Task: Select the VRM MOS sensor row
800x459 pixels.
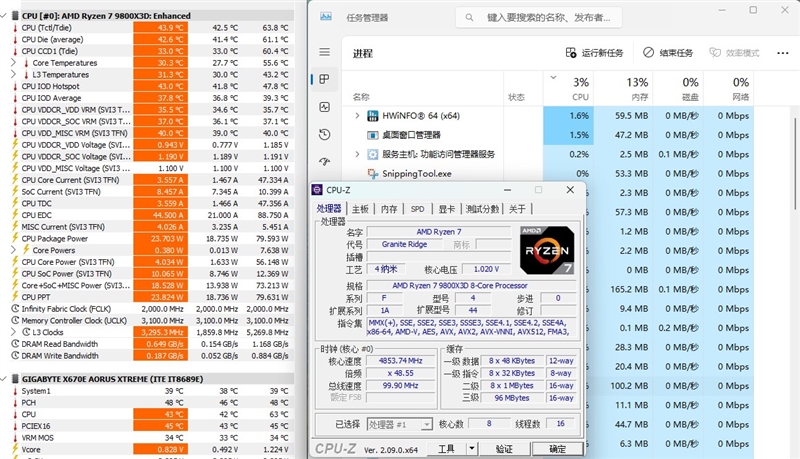Action: click(152, 438)
